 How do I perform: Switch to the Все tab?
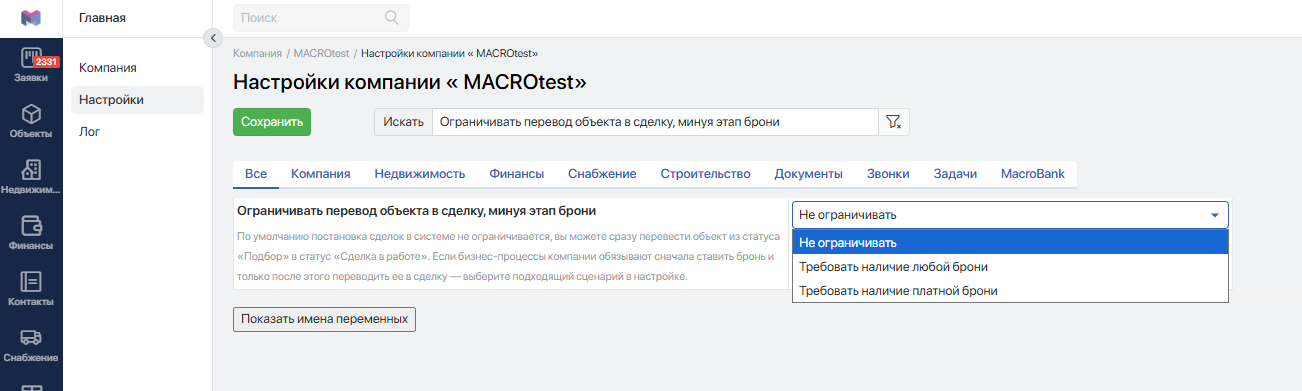256,174
